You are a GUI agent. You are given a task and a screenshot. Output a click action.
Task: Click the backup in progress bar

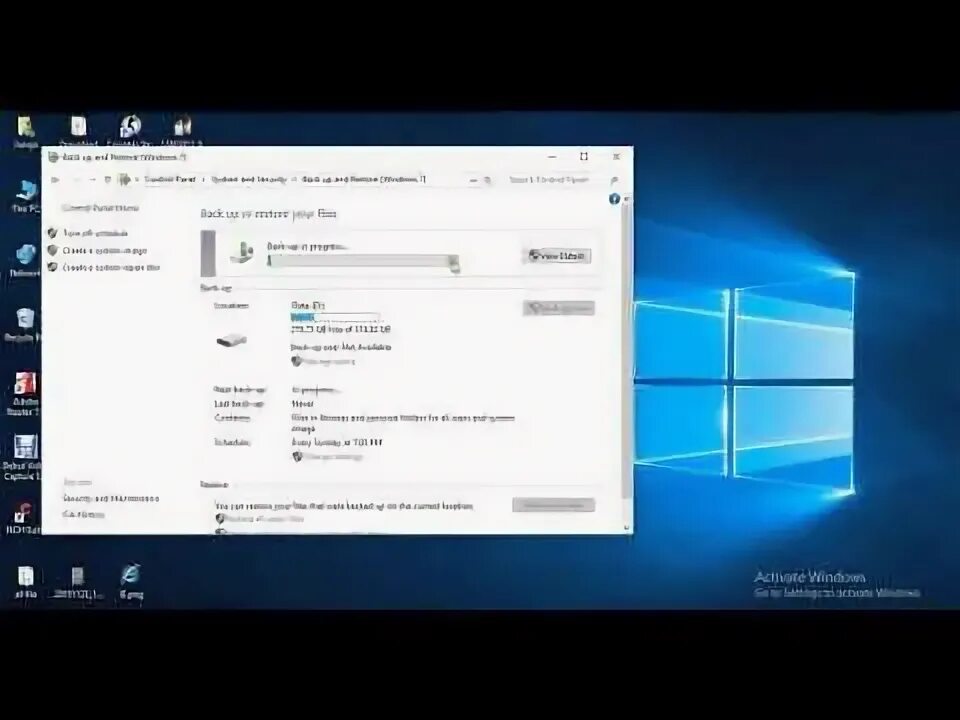pyautogui.click(x=363, y=261)
